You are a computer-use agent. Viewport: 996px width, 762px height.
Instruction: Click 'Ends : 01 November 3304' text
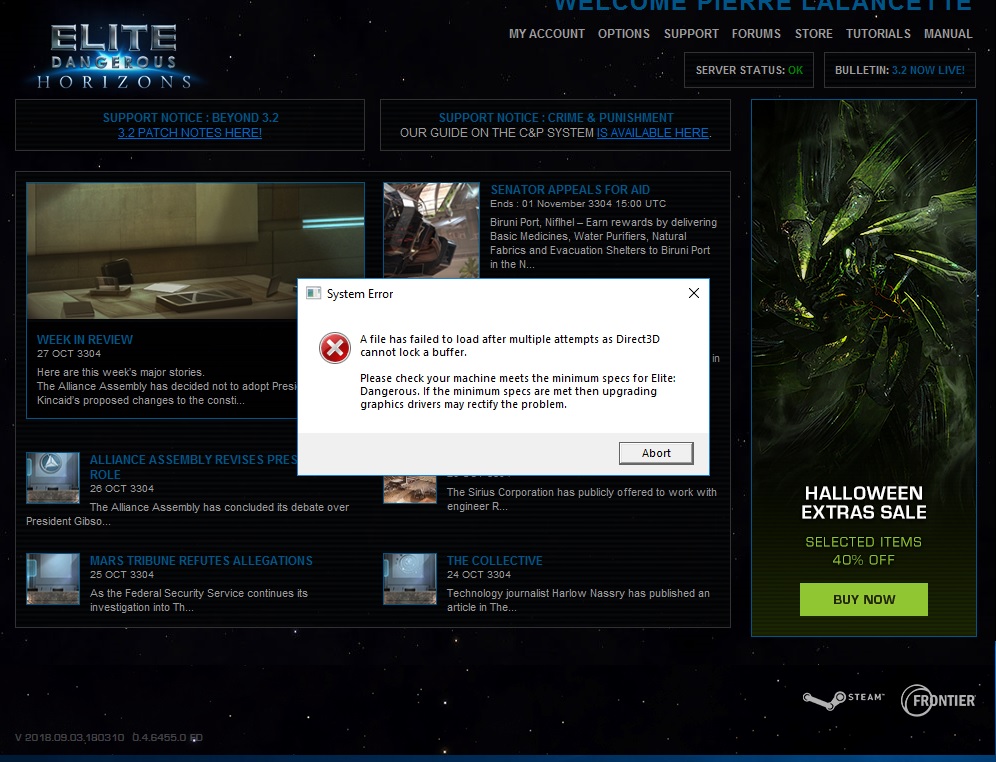tap(578, 204)
